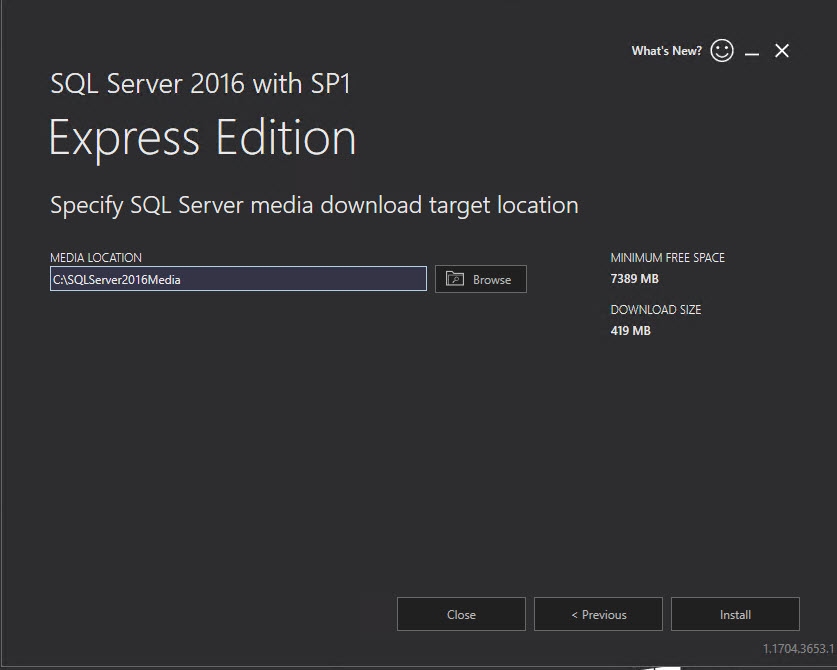Click the smiley face feedback icon
This screenshot has height=670, width=837.
coord(722,51)
